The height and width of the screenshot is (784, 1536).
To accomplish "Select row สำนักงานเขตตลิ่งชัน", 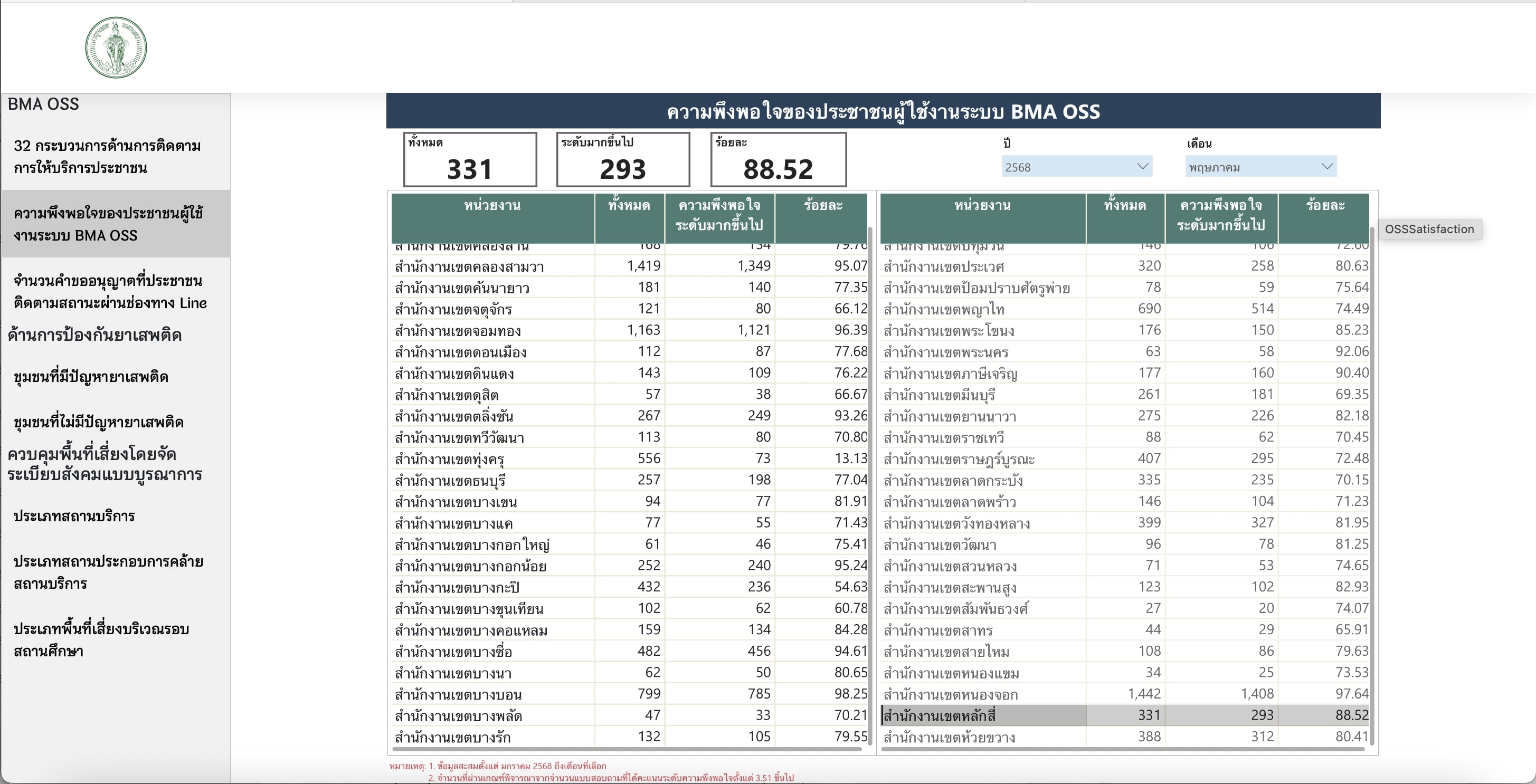I will click(x=630, y=416).
